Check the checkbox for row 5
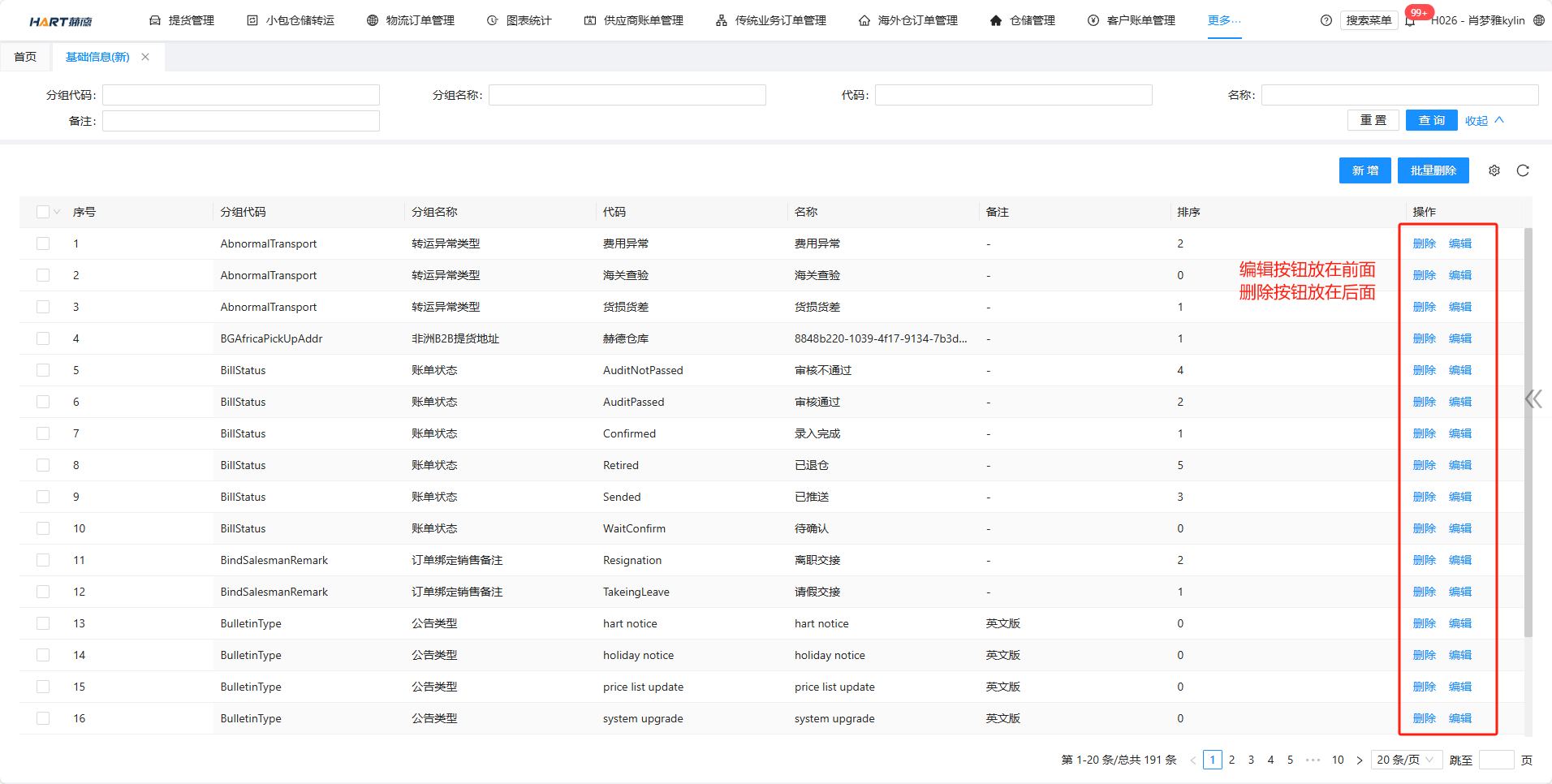The width and height of the screenshot is (1552, 784). [43, 370]
